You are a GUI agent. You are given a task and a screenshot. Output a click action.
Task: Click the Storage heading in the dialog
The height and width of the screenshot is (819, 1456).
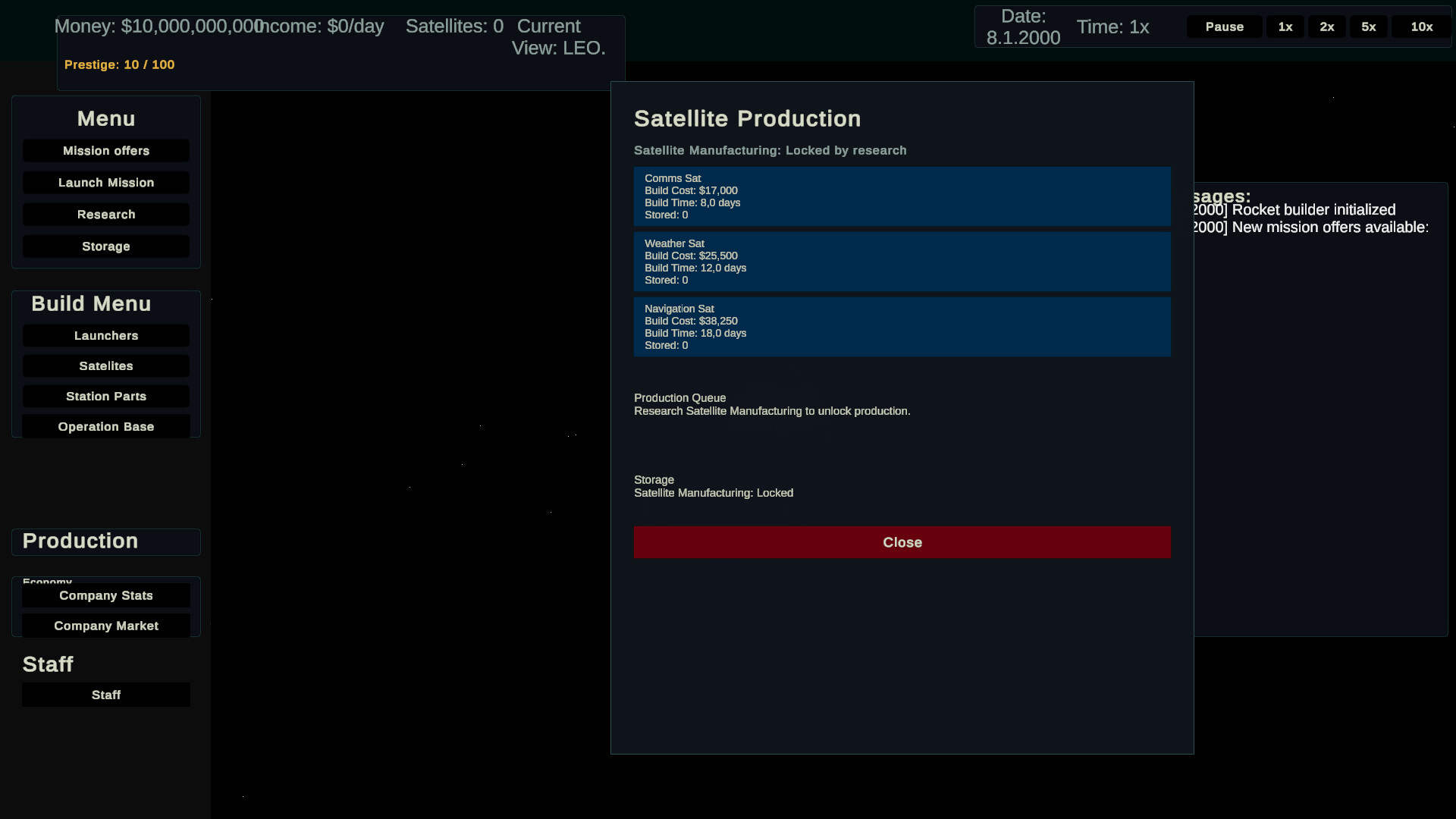pos(654,480)
